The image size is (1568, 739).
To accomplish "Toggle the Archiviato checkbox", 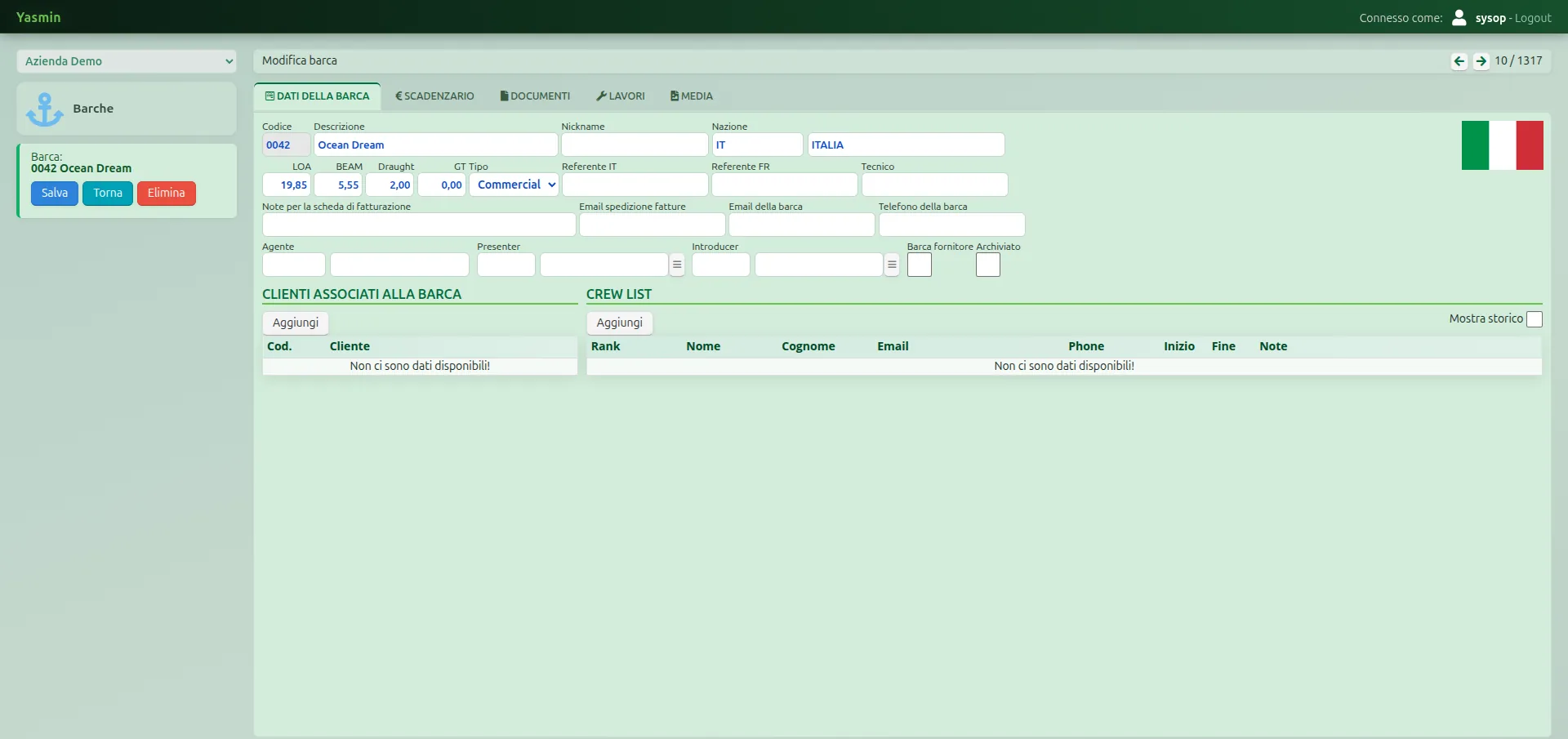I will 988,265.
